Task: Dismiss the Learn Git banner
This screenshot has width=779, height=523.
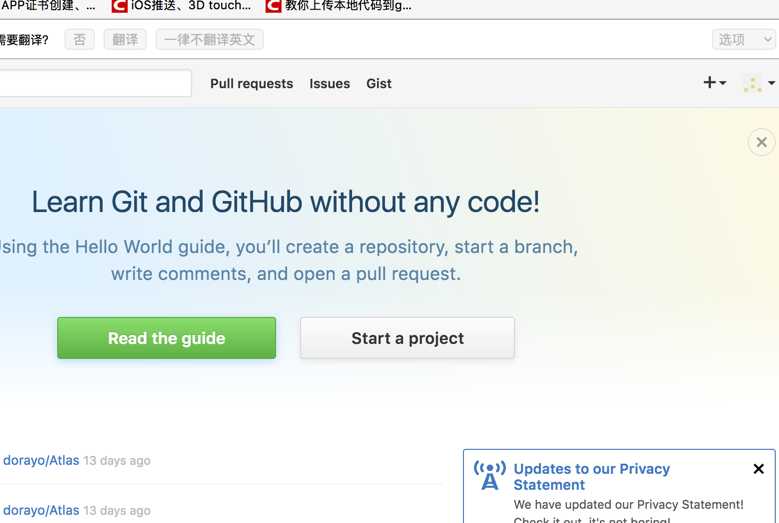Action: (761, 143)
